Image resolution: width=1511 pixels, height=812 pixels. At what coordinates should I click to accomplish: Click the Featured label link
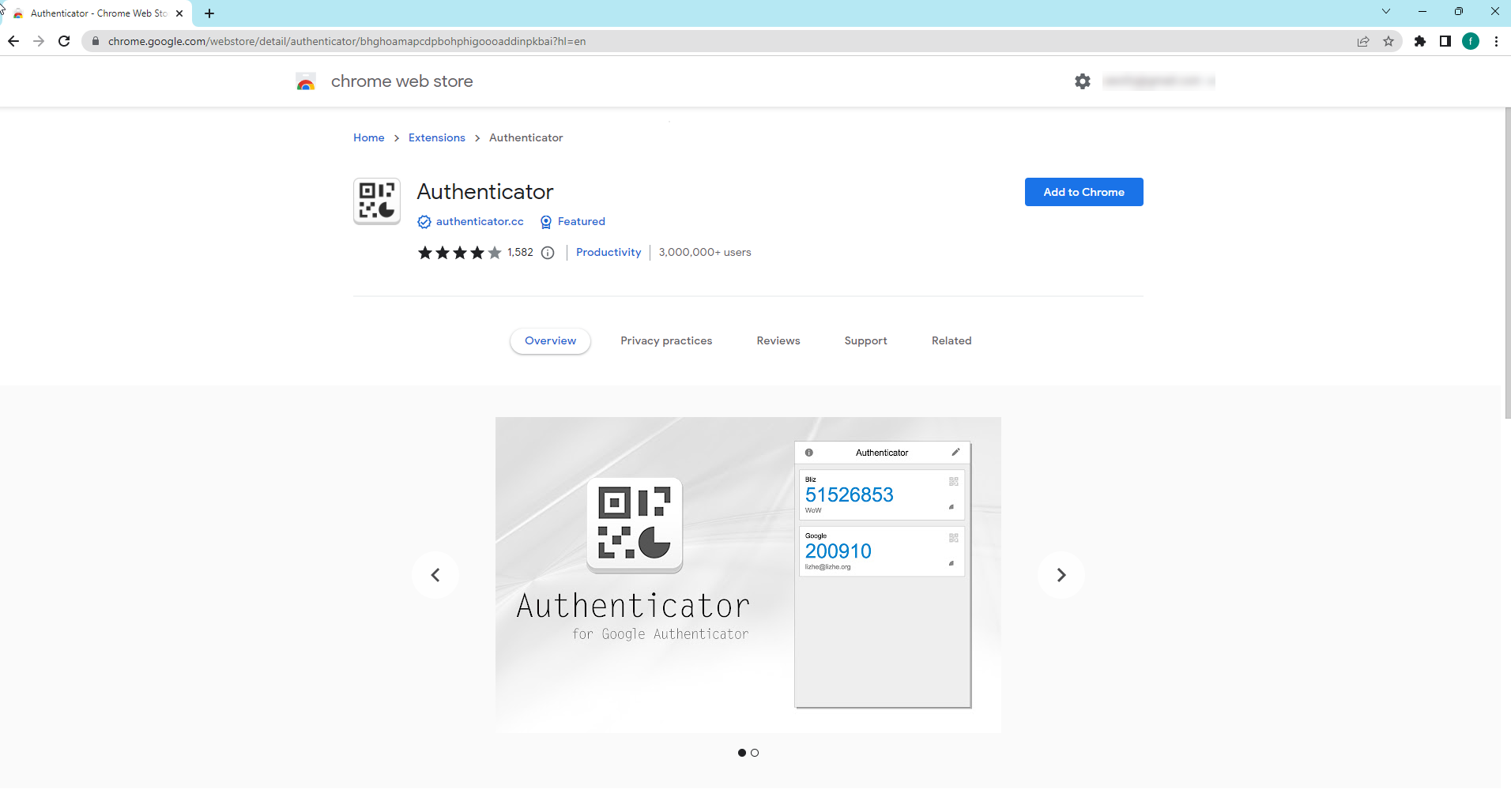tap(582, 222)
